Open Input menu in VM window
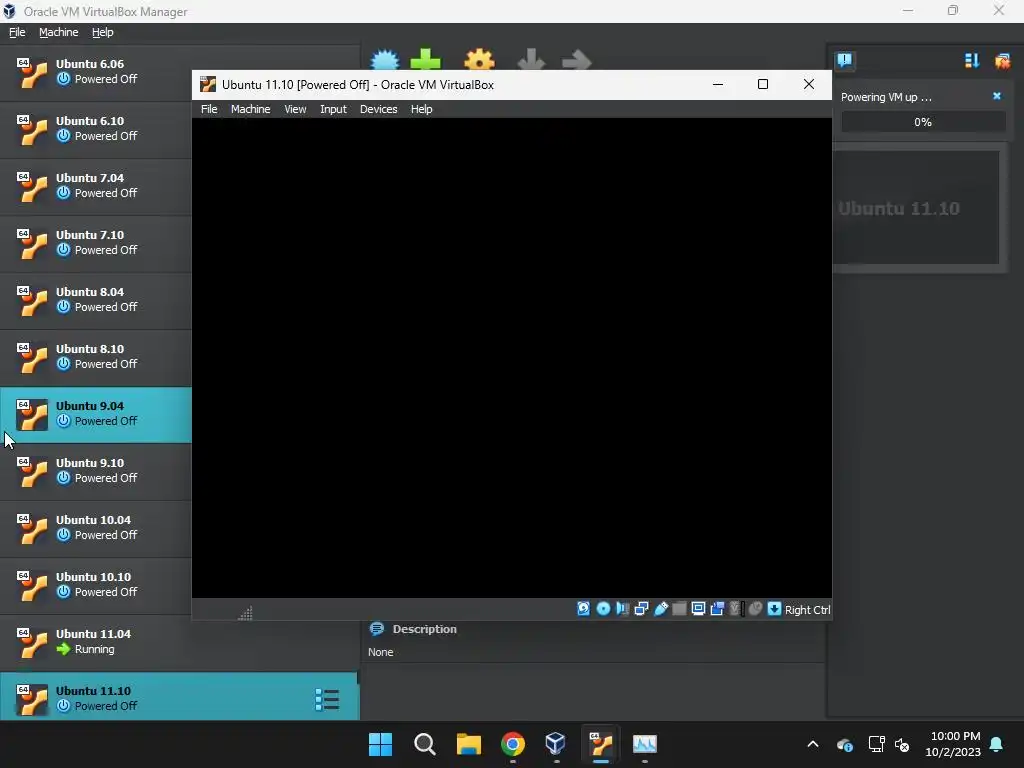 [x=333, y=109]
